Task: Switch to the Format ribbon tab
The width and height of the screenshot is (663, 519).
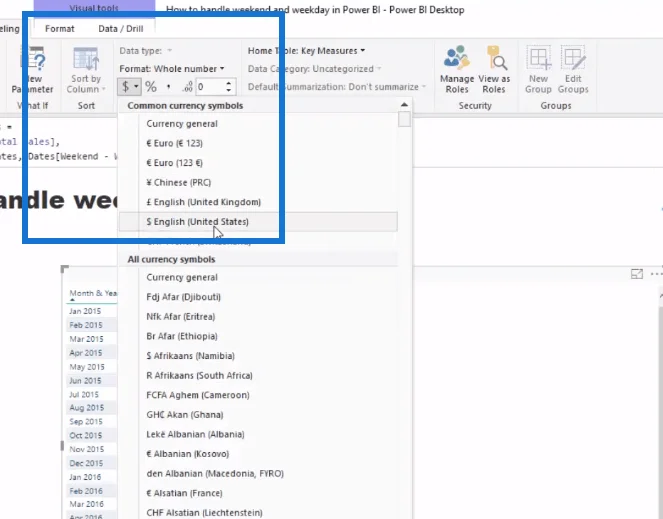Action: tap(60, 28)
